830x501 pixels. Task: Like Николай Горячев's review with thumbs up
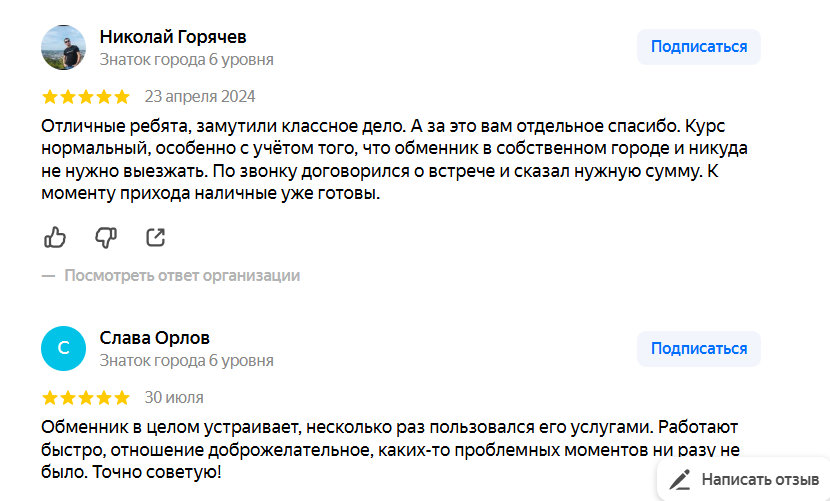pyautogui.click(x=55, y=237)
